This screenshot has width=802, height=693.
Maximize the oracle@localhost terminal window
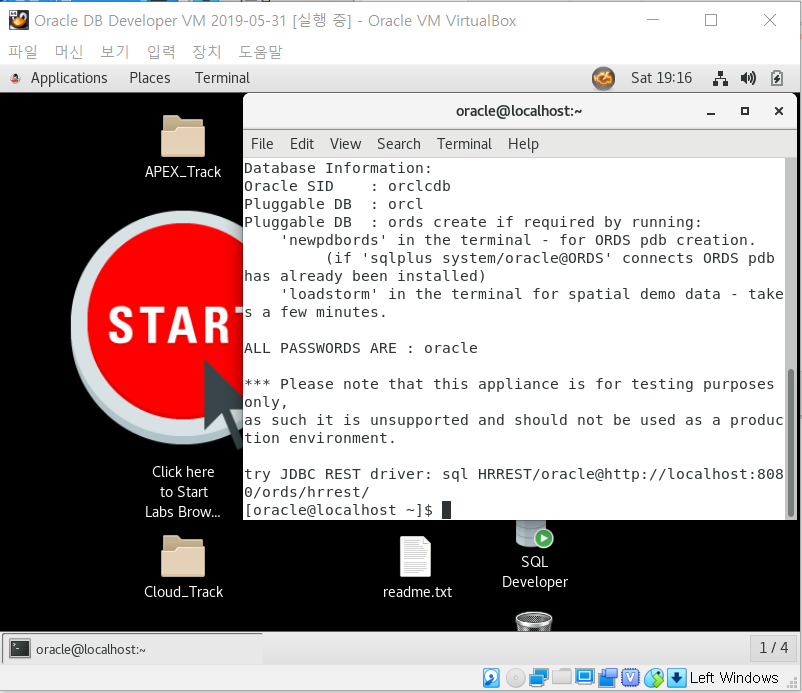(x=745, y=111)
